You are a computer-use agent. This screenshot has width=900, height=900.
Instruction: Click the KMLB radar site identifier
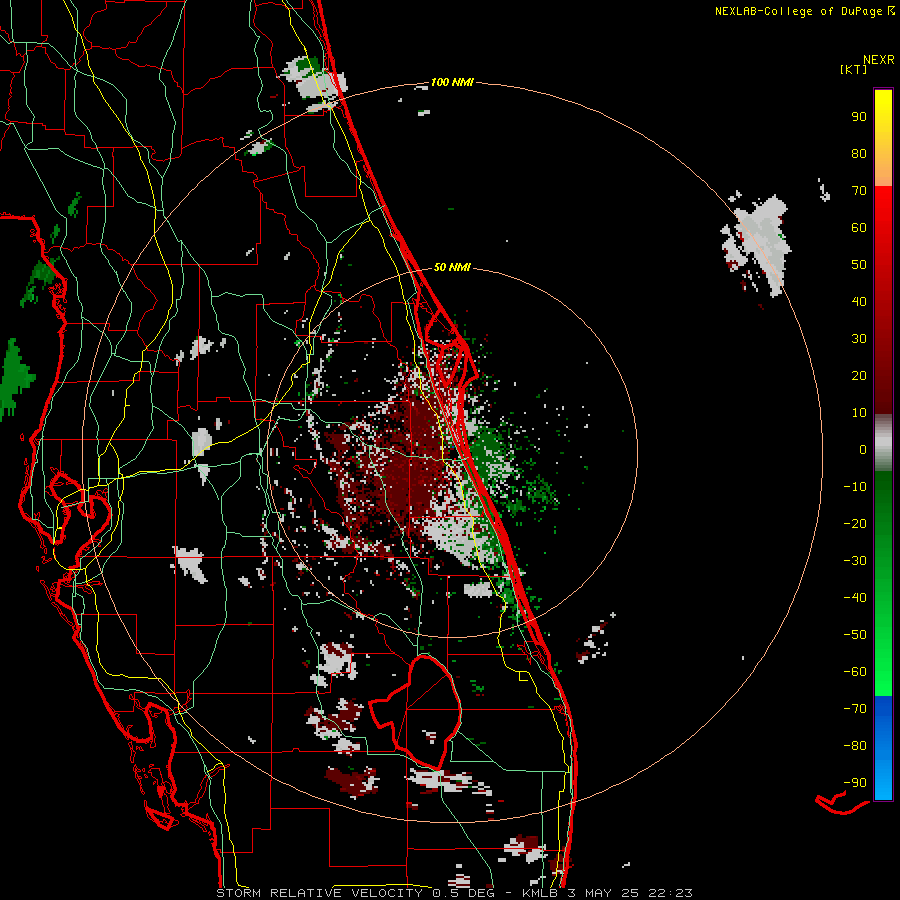540,893
